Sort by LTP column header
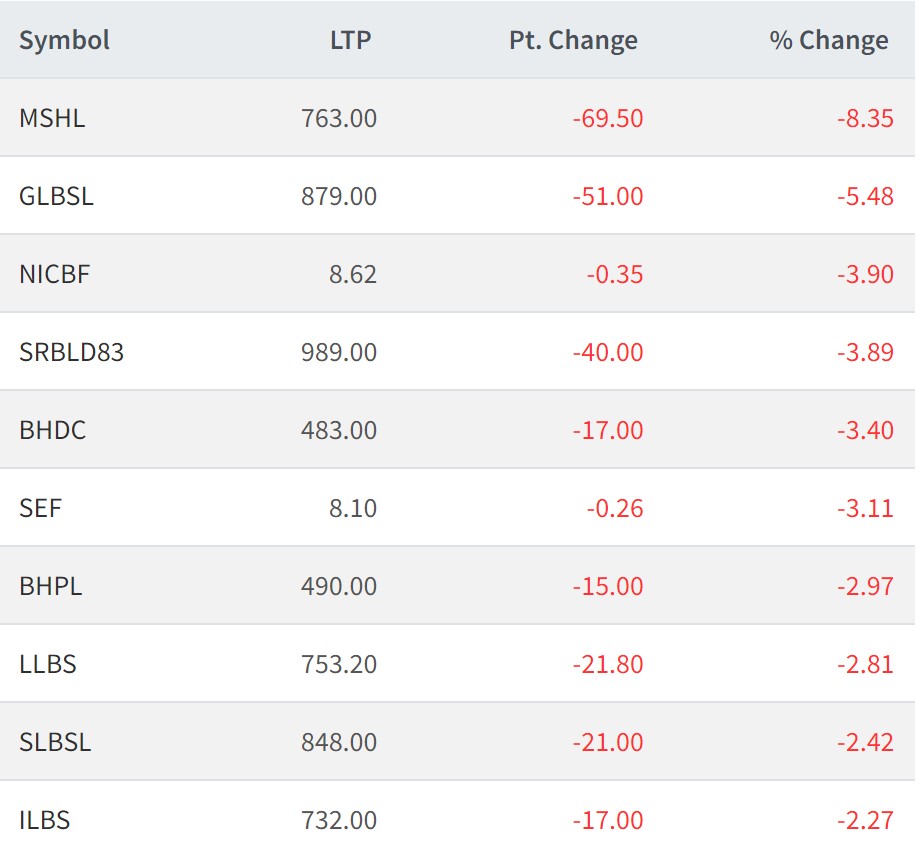917x855 pixels. click(350, 41)
